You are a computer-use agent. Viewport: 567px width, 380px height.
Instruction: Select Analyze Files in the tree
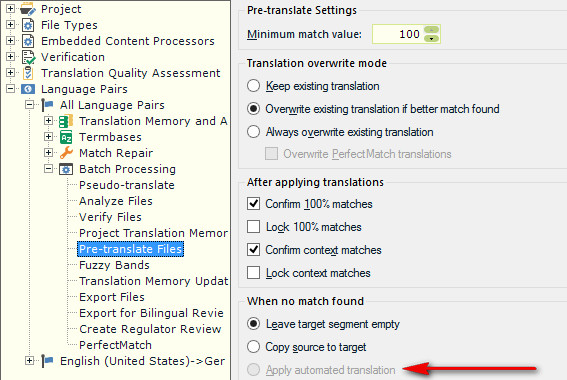click(116, 201)
